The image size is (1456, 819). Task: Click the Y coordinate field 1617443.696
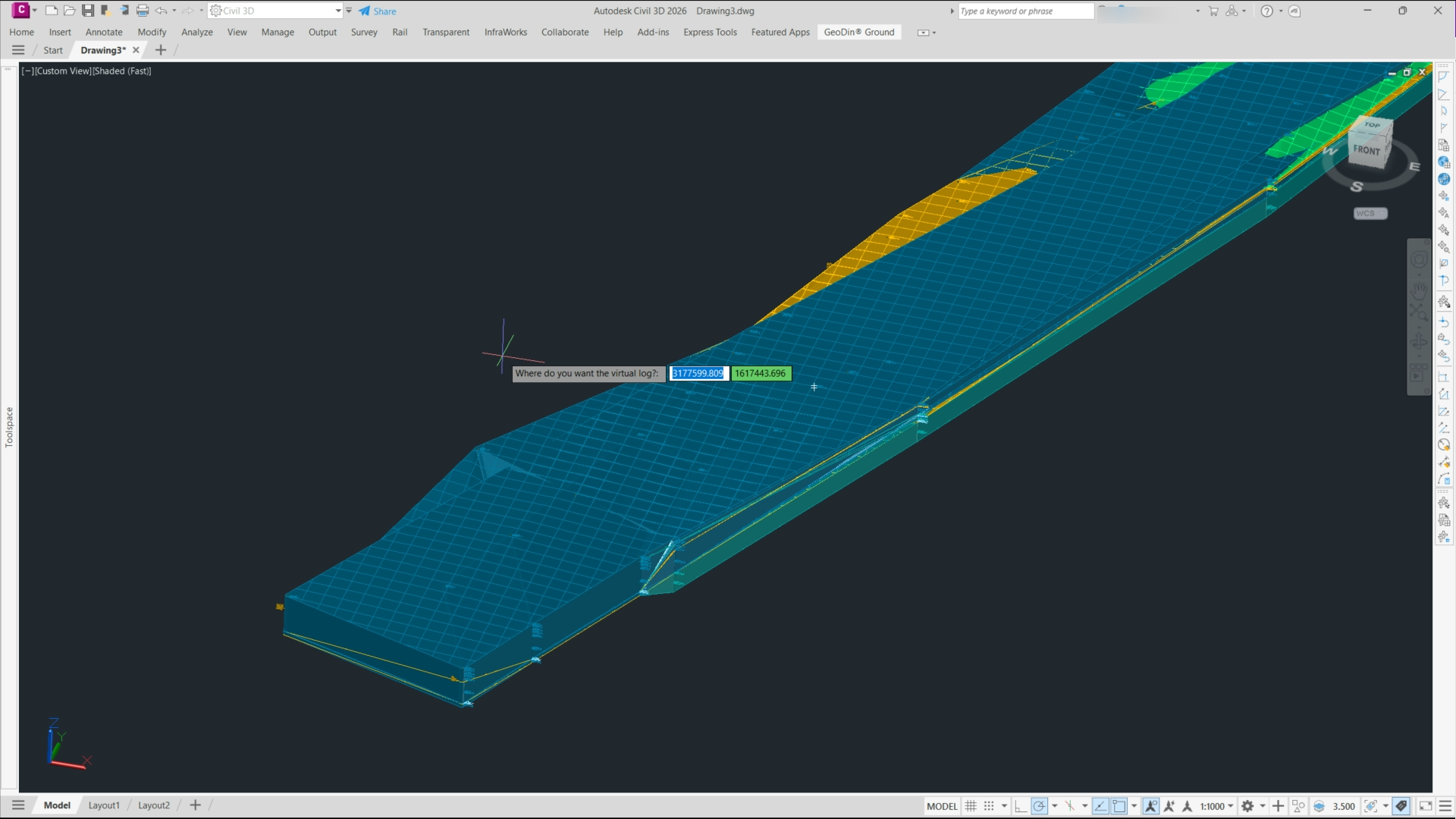click(761, 373)
